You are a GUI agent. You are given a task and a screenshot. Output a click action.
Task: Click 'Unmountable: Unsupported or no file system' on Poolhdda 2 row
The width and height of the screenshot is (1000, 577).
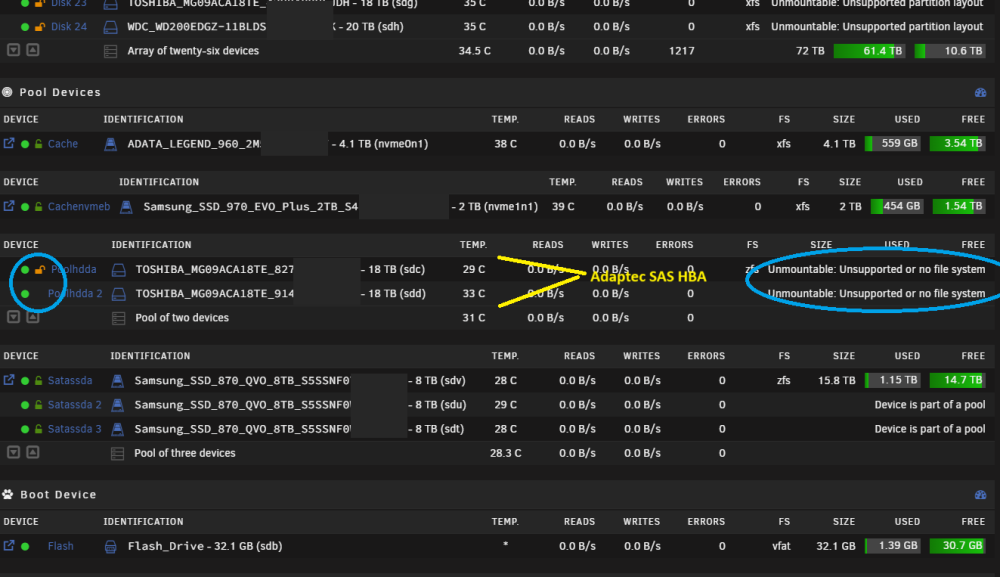(x=876, y=294)
